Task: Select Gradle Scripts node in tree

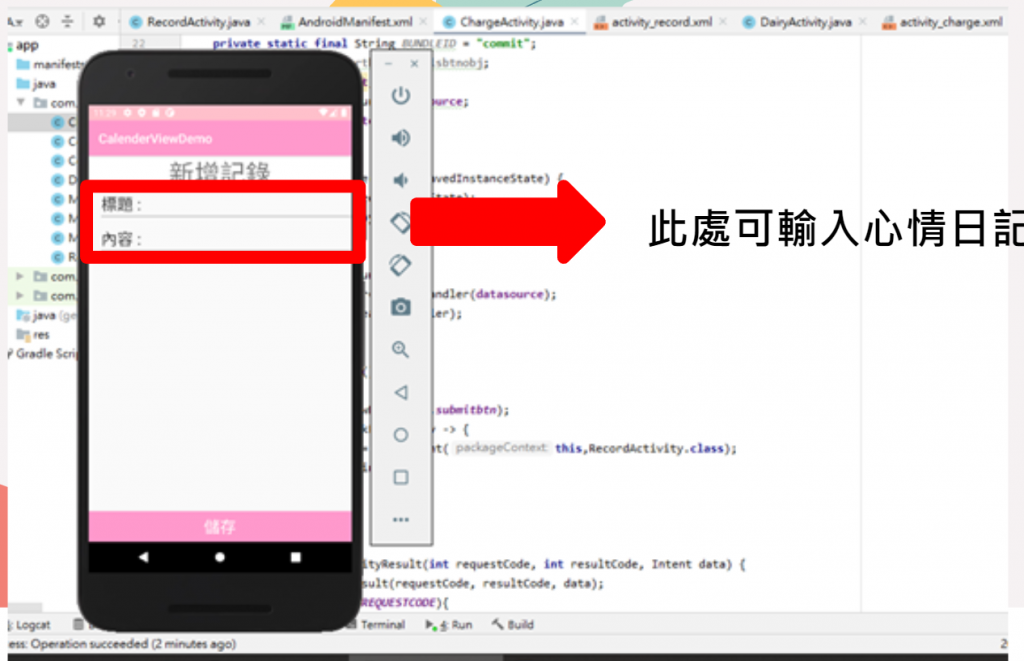Action: click(x=43, y=354)
